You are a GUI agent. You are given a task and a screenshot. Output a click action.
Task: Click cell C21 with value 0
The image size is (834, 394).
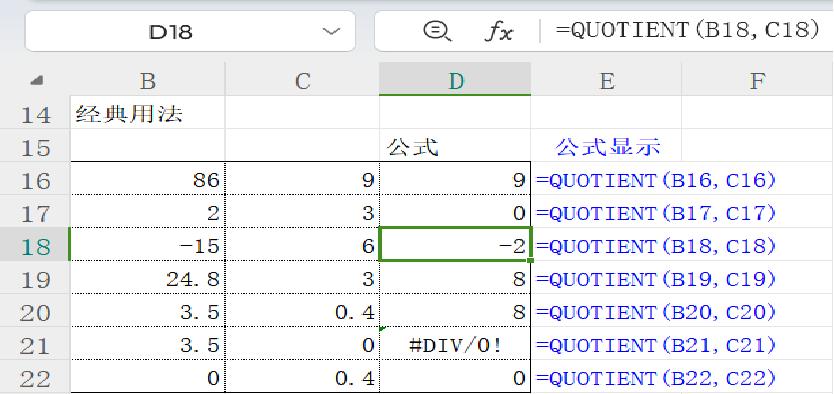[302, 343]
